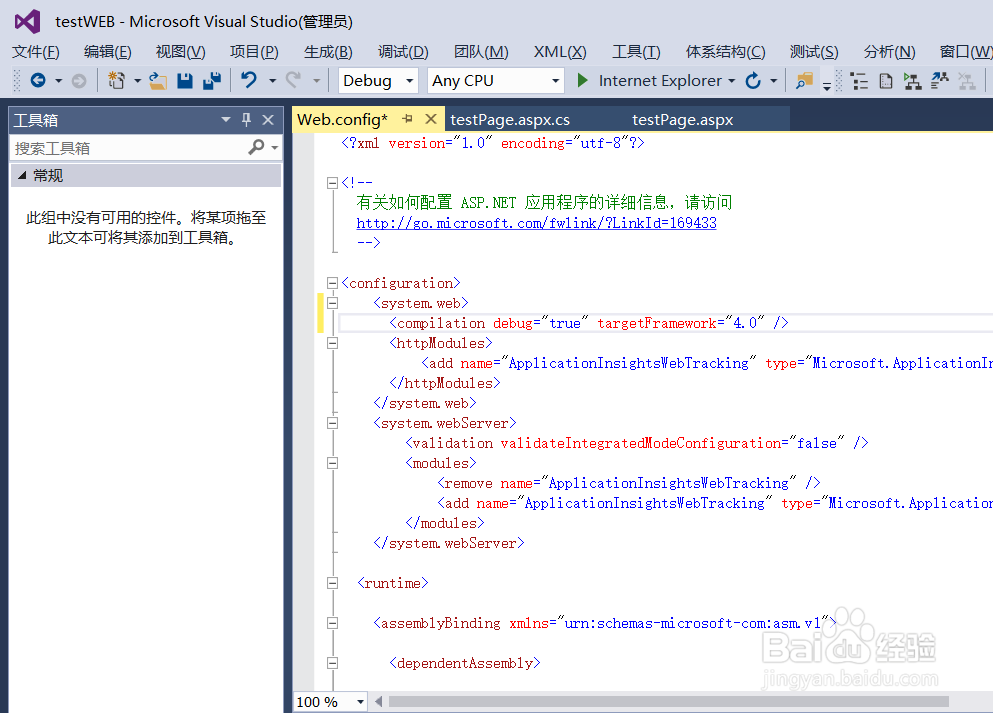Open the 100 % zoom dropdown

360,702
